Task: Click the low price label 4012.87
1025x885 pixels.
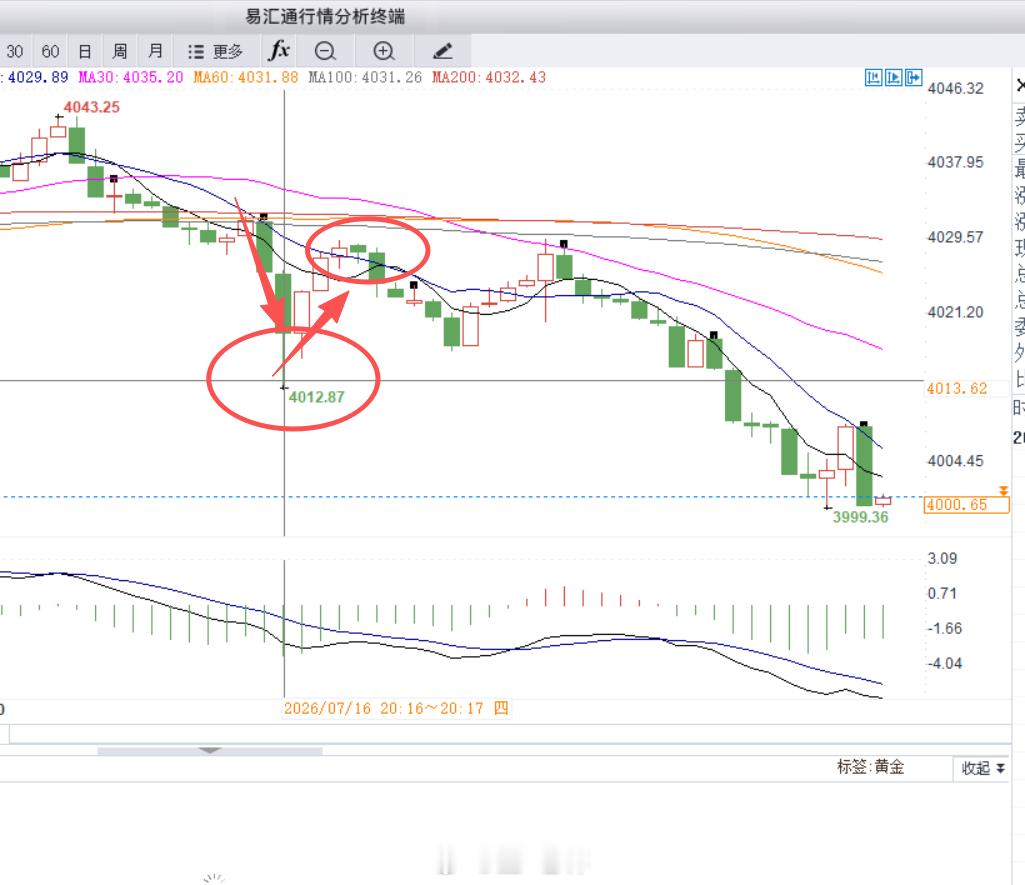Action: coord(316,397)
